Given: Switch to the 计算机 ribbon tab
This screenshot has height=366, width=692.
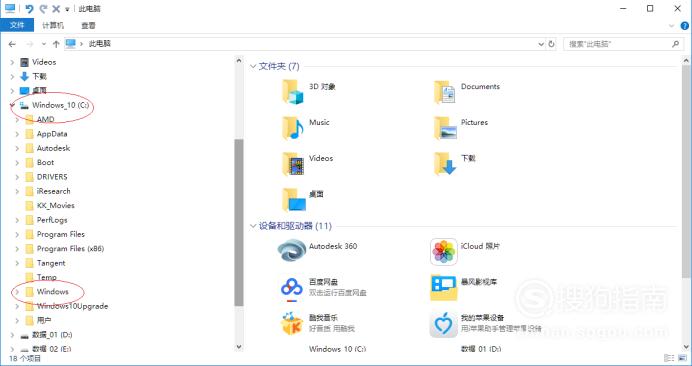Looking at the screenshot, I should pos(53,25).
